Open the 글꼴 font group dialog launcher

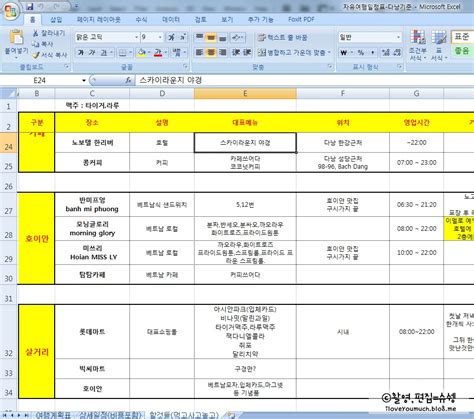pyautogui.click(x=185, y=67)
